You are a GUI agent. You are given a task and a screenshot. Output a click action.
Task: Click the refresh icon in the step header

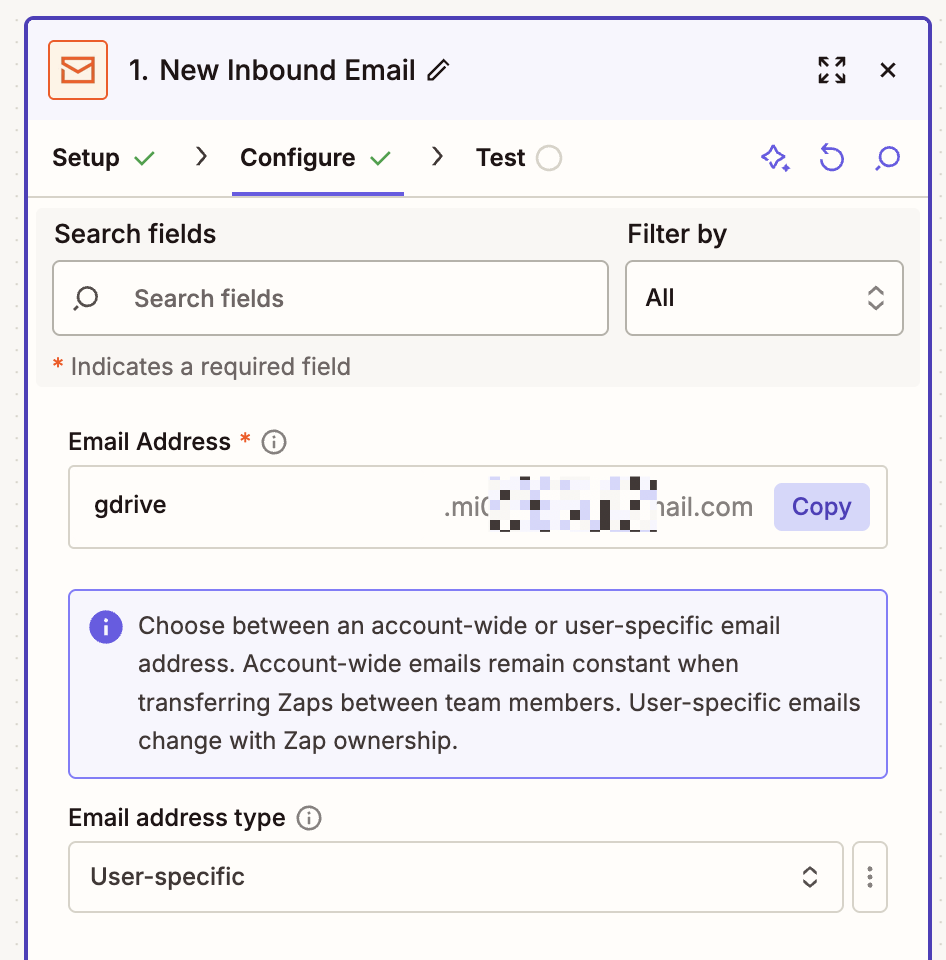pos(831,157)
